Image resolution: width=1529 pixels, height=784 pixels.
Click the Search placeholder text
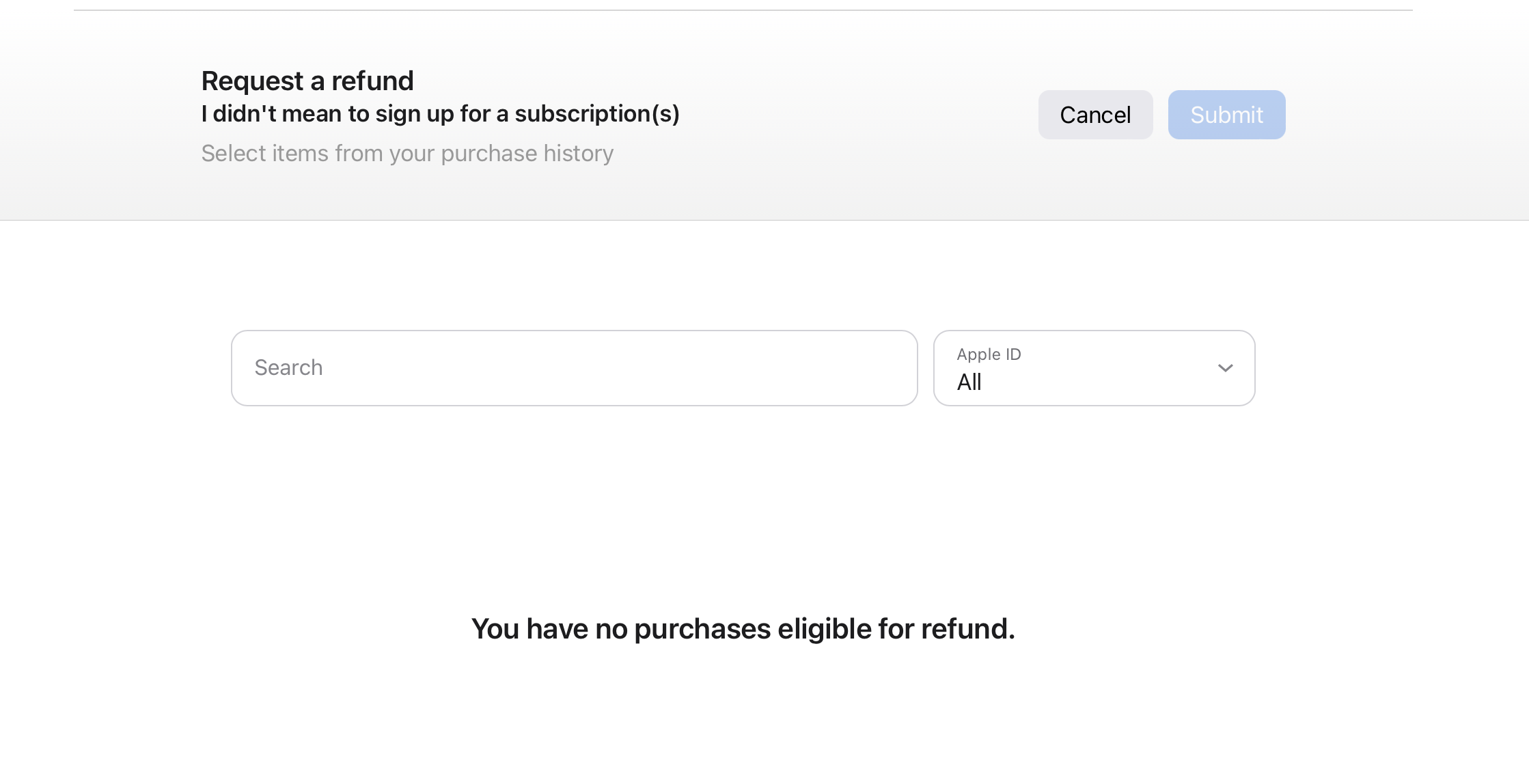coord(289,367)
